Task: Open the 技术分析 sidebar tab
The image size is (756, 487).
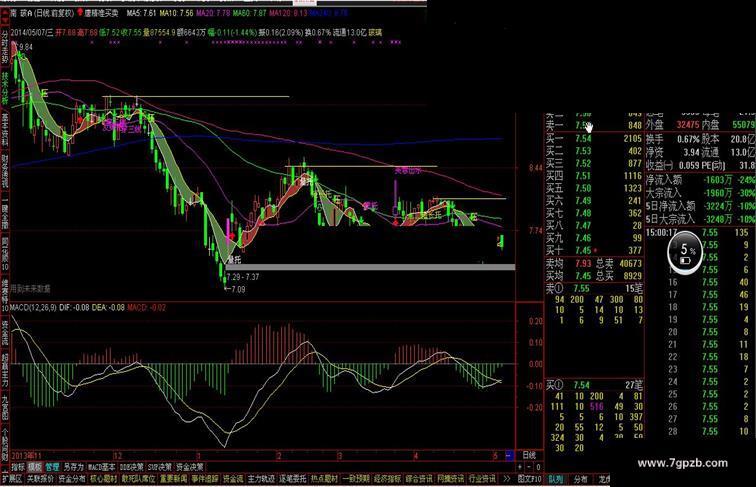Action: (5, 88)
